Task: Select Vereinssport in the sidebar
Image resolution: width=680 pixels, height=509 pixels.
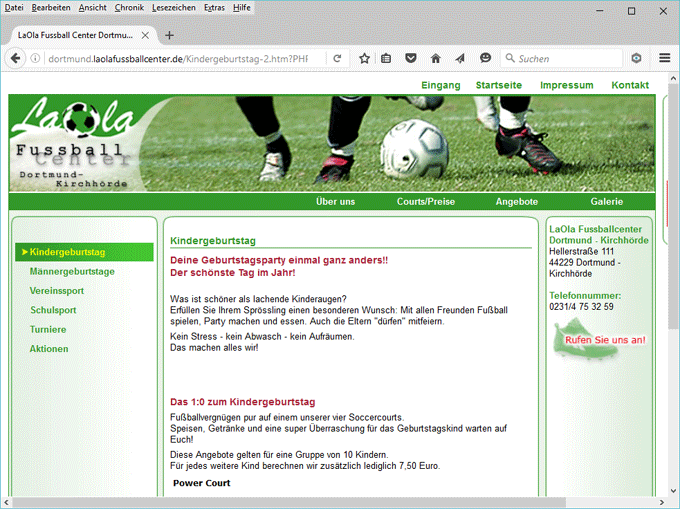Action: pos(56,291)
